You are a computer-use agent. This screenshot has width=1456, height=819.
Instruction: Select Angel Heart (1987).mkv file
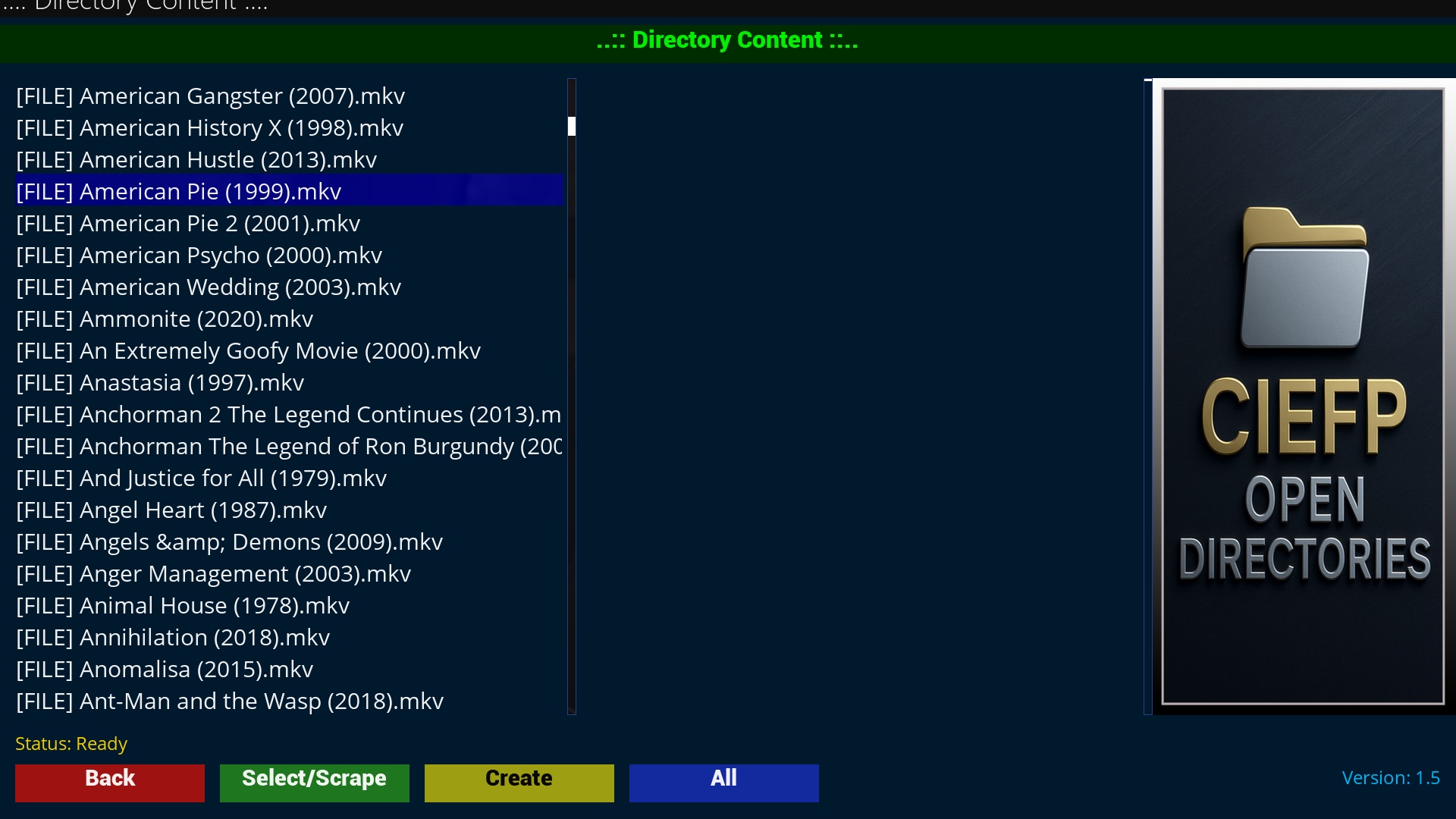(x=289, y=510)
